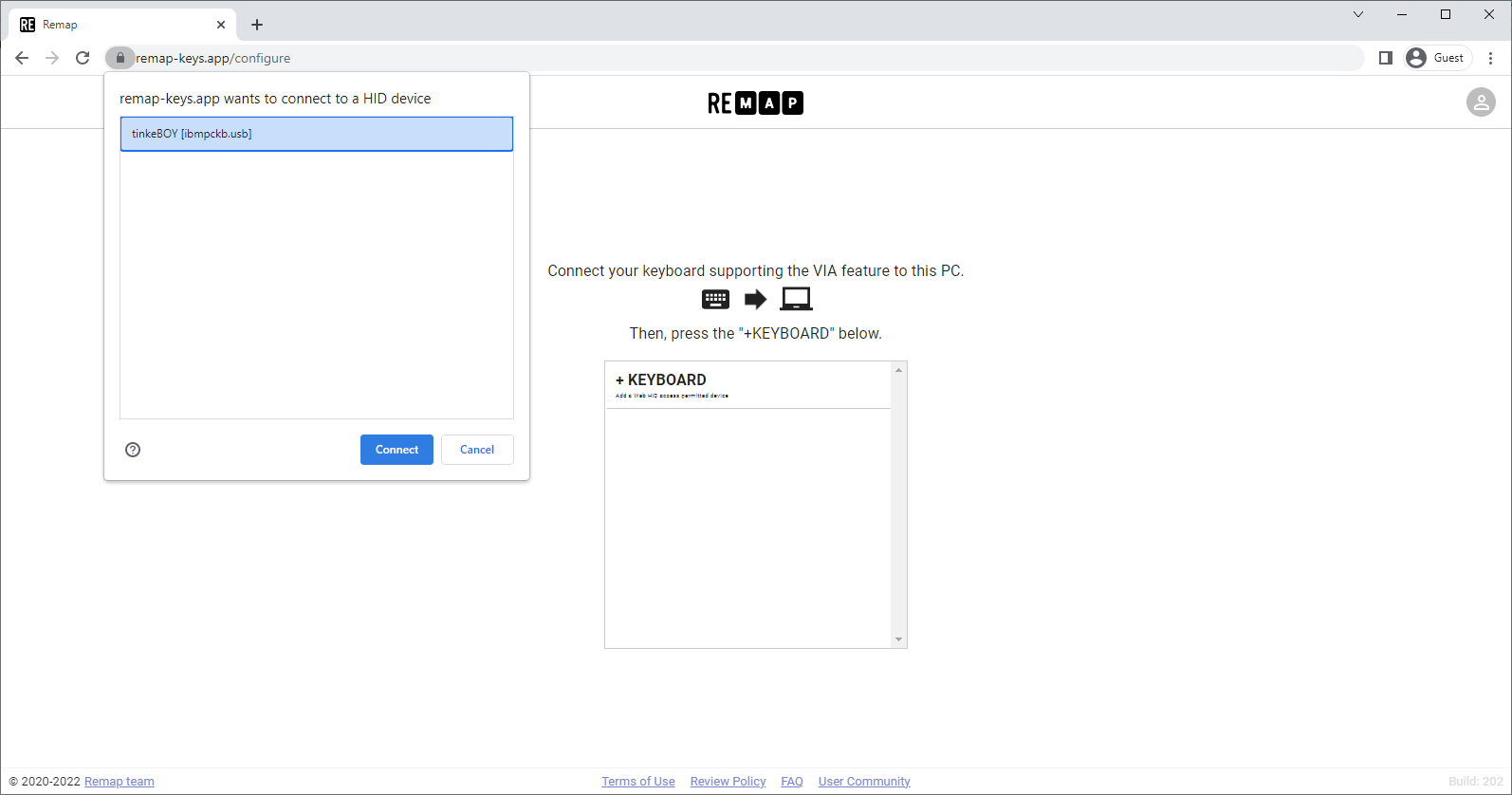Viewport: 1512px width, 795px height.
Task: Click 'Then, press the "+KEYBOARD" below.' text
Action: (756, 334)
